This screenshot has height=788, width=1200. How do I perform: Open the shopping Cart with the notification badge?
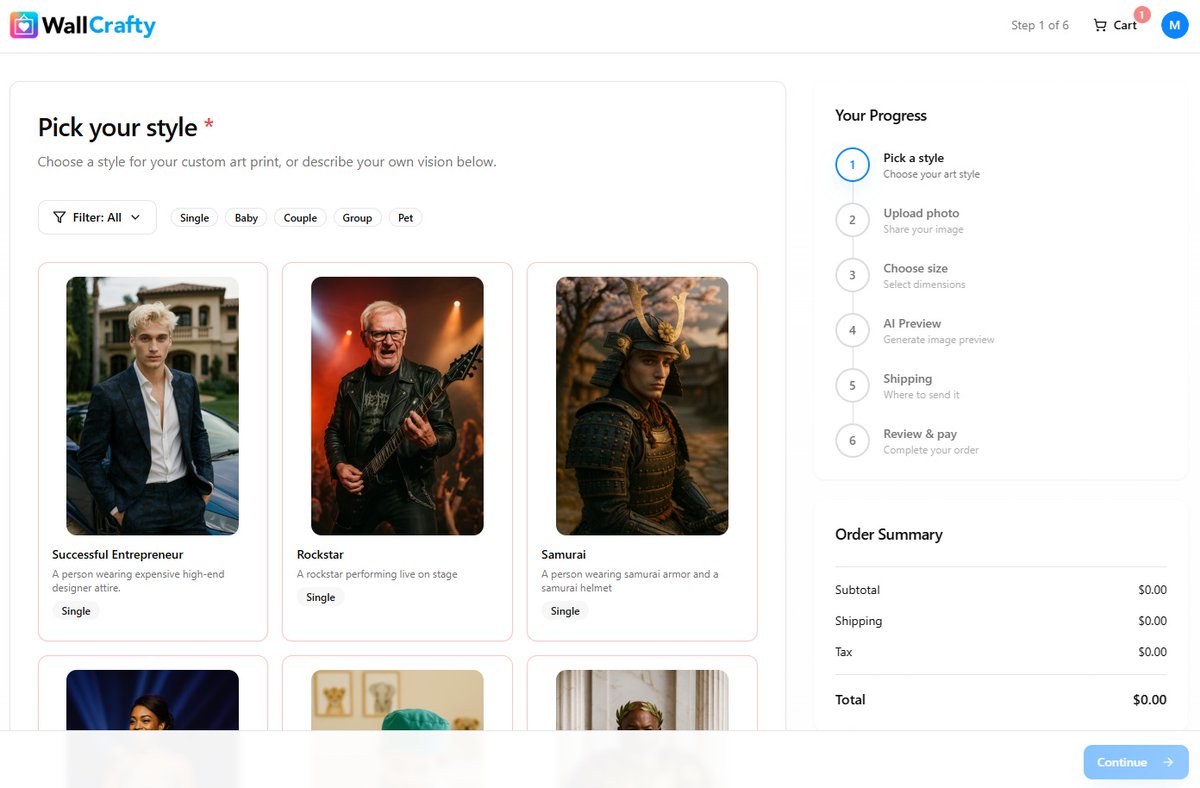(1114, 25)
